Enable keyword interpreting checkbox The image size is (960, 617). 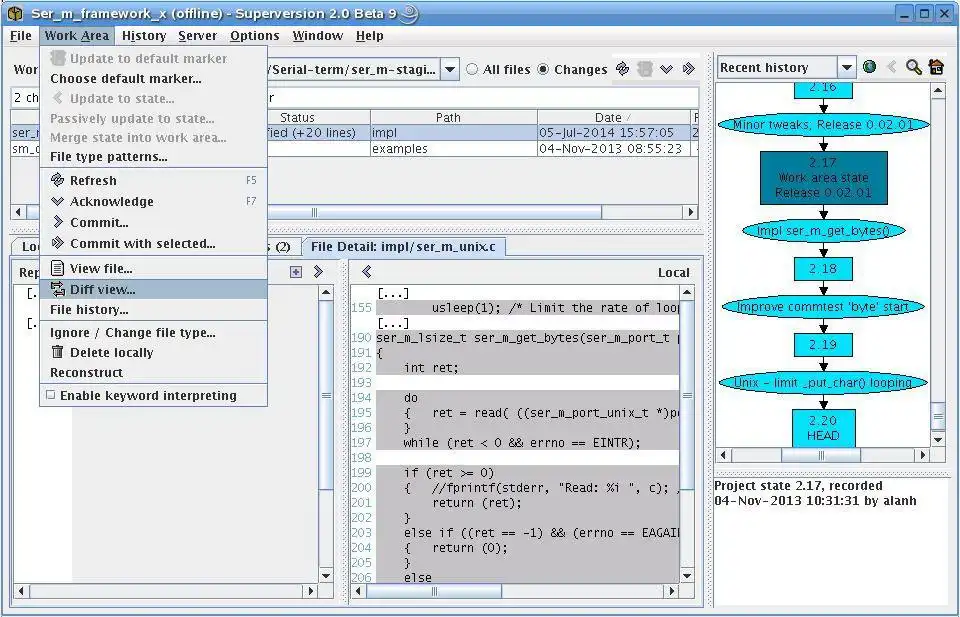click(51, 395)
